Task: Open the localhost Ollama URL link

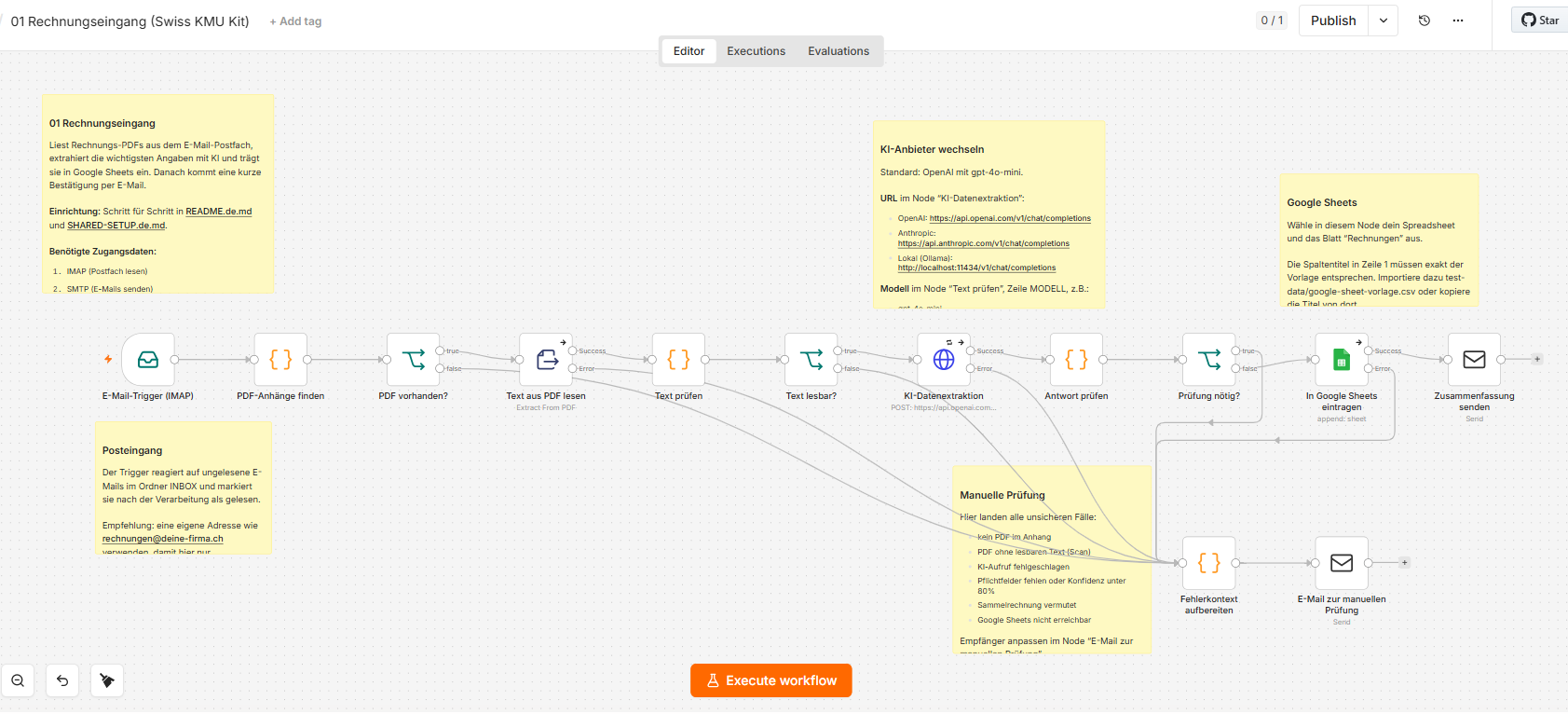Action: point(976,268)
